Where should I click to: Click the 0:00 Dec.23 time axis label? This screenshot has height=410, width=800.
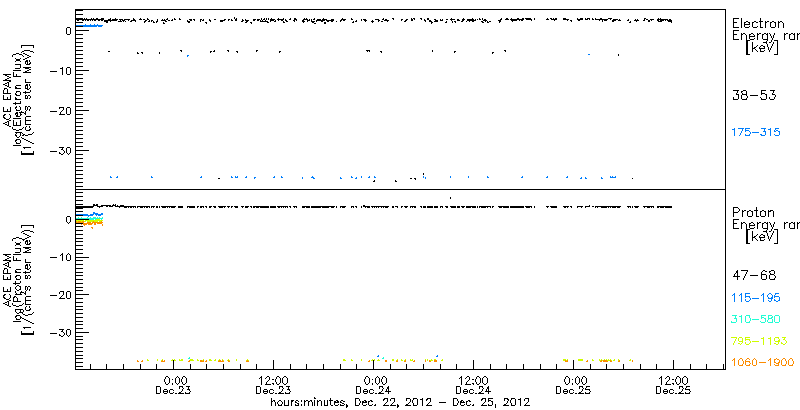pyautogui.click(x=173, y=385)
